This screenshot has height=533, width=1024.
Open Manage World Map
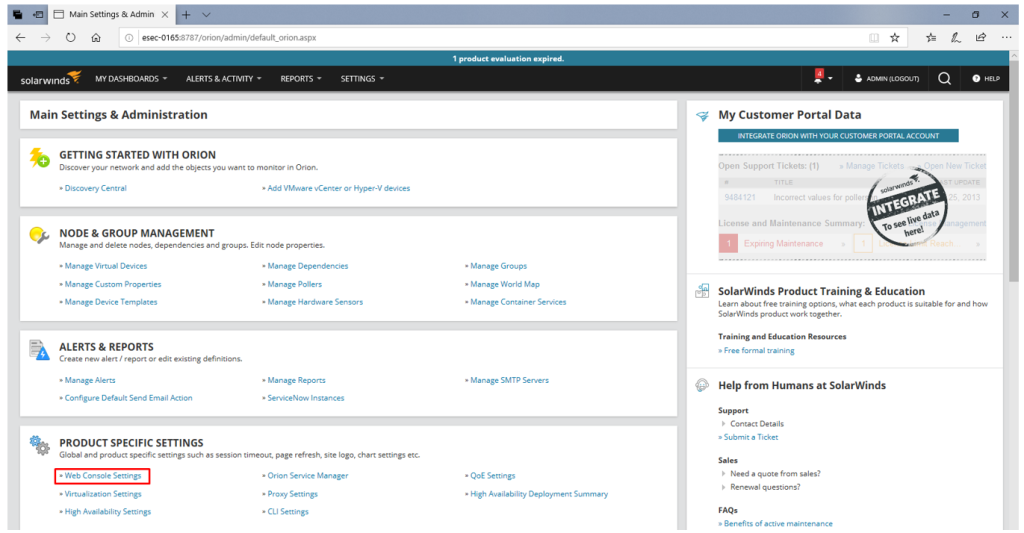click(505, 284)
